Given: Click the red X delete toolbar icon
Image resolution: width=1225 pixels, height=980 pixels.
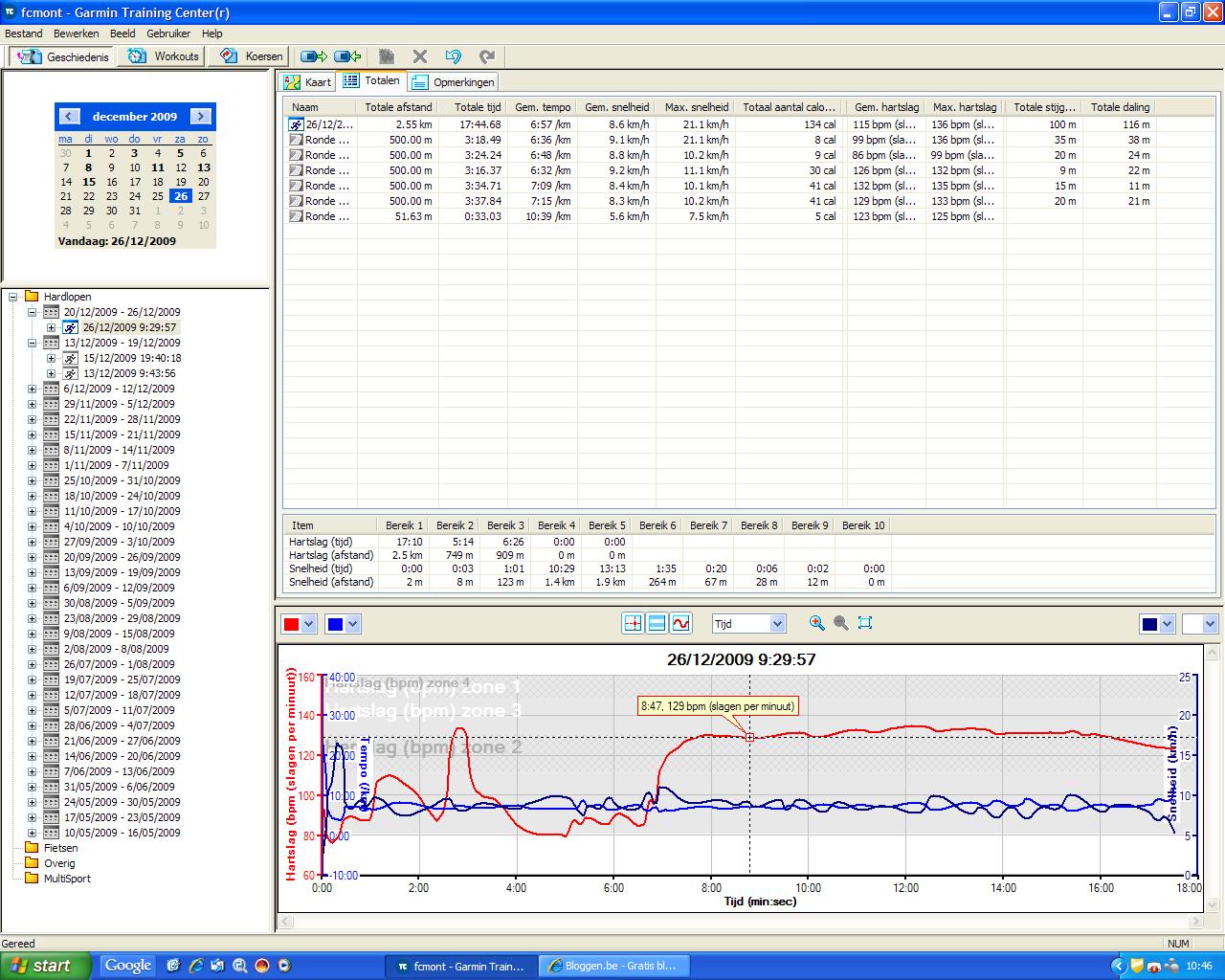Looking at the screenshot, I should [419, 56].
